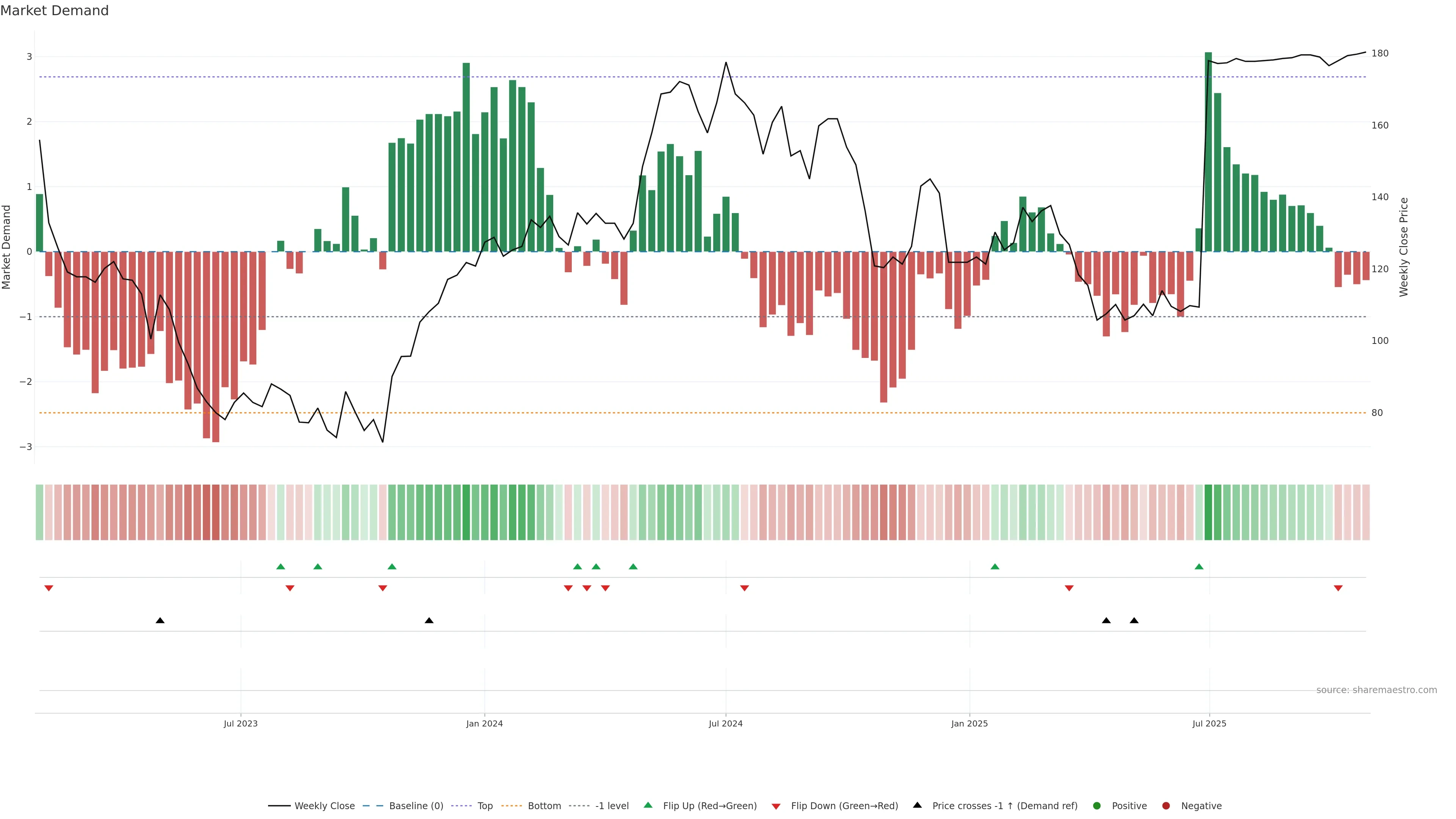The image size is (1456, 819).
Task: Click the green Positive legend dot
Action: point(1097,805)
